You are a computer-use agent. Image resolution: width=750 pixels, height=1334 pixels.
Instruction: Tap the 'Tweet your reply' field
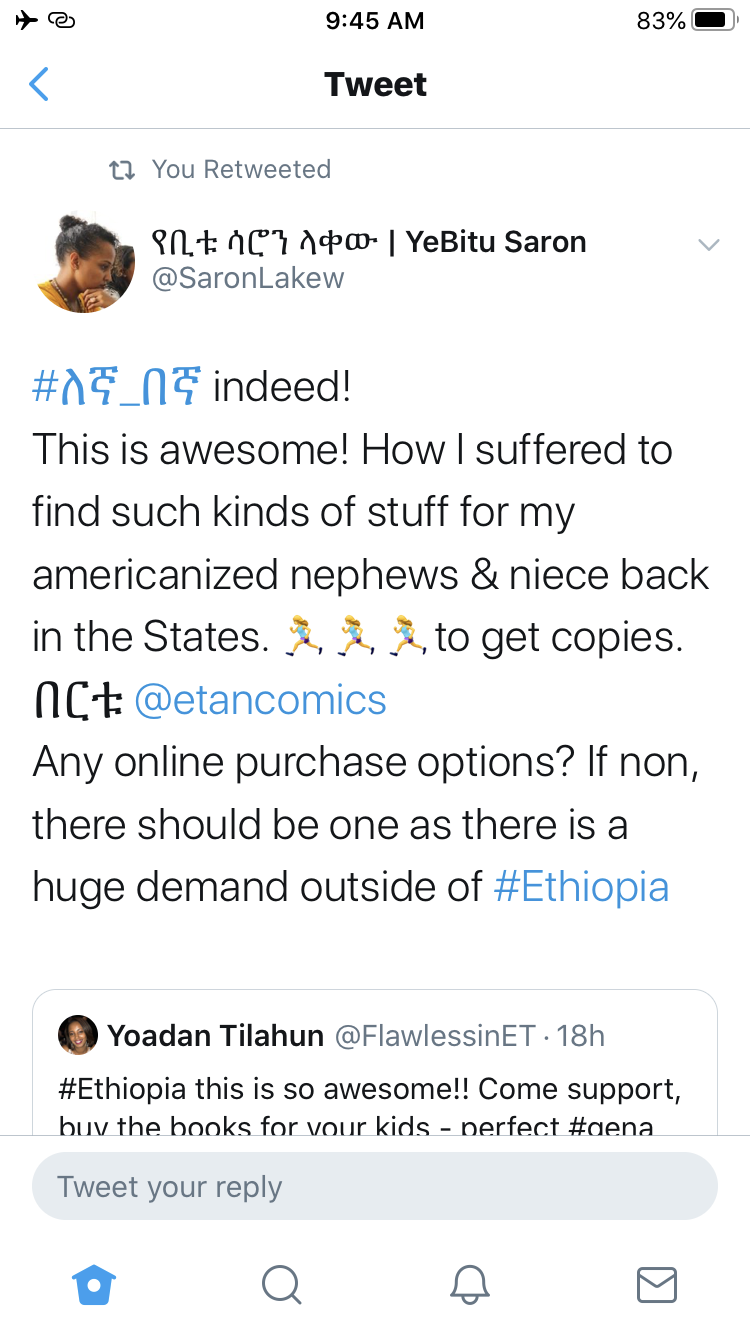click(x=375, y=1187)
